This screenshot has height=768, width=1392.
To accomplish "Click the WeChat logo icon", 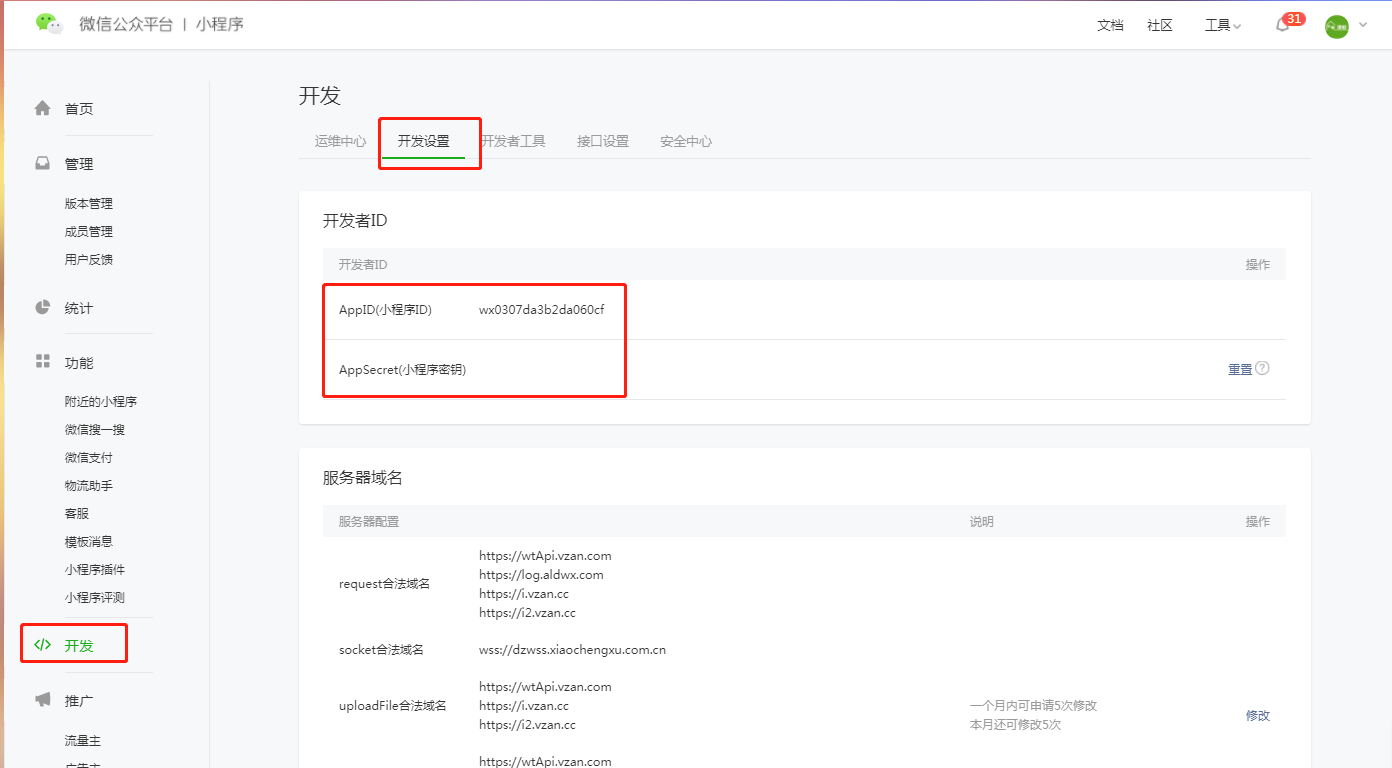I will coord(49,23).
